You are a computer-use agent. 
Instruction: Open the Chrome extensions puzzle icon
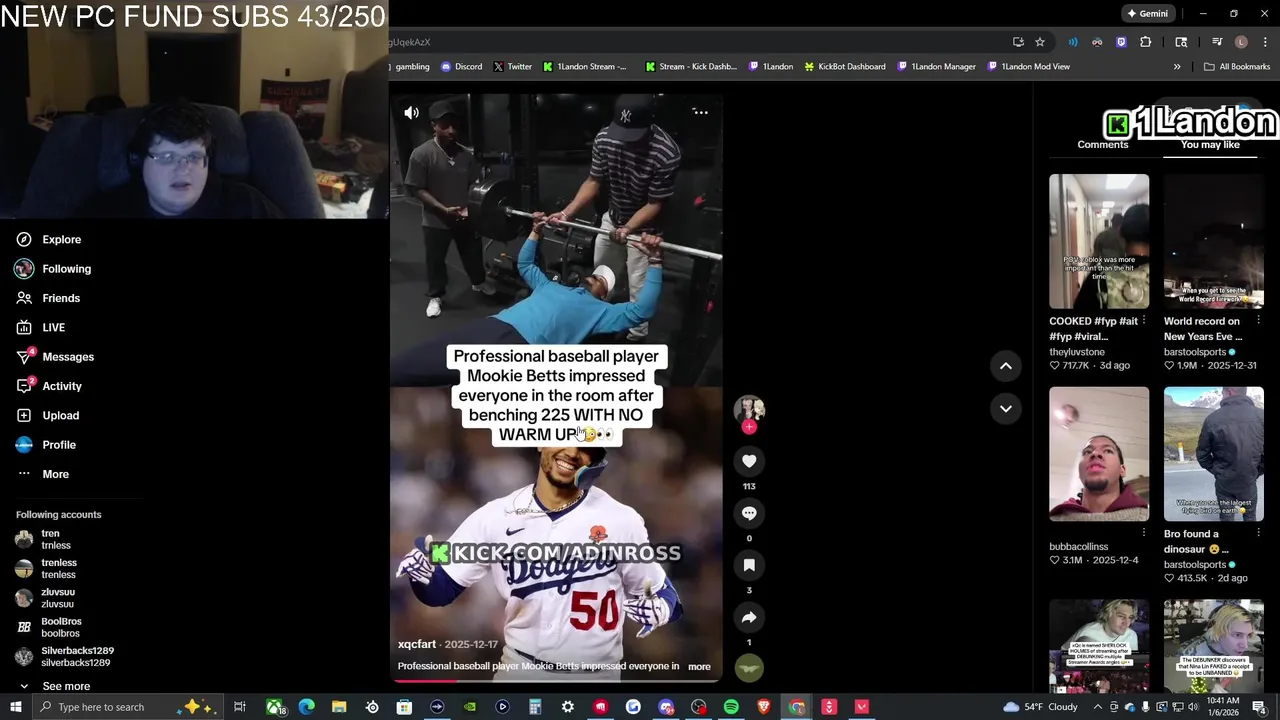click(1145, 42)
